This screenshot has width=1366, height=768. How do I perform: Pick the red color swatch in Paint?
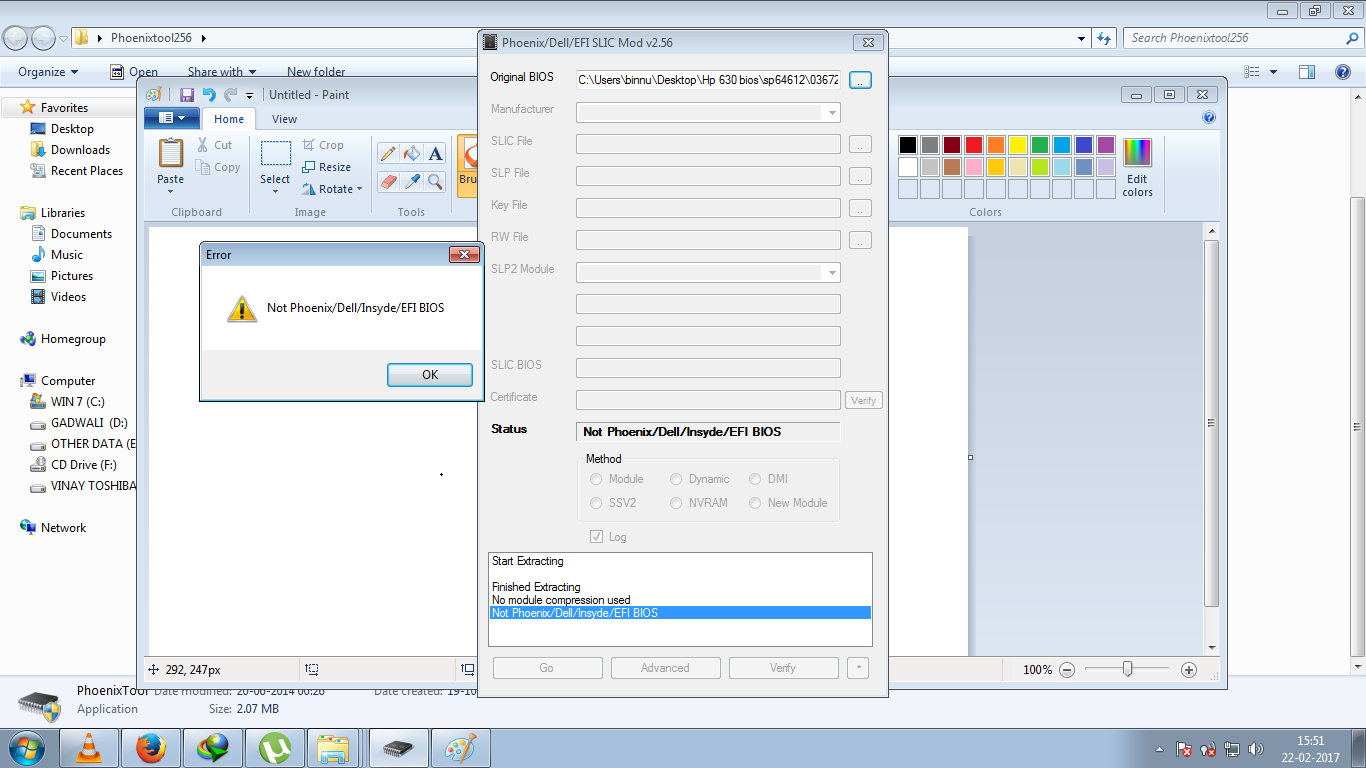(x=973, y=145)
